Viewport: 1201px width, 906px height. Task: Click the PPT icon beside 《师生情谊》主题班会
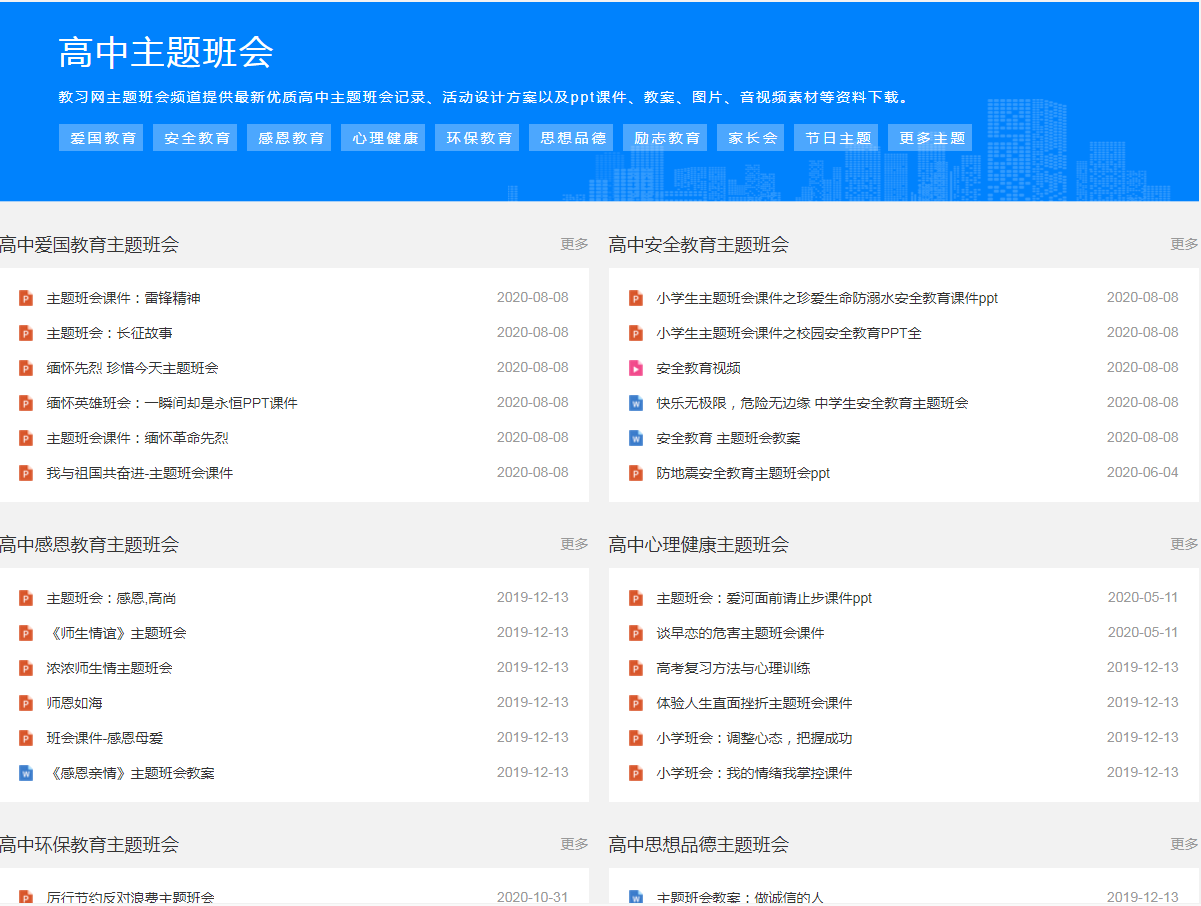point(26,633)
